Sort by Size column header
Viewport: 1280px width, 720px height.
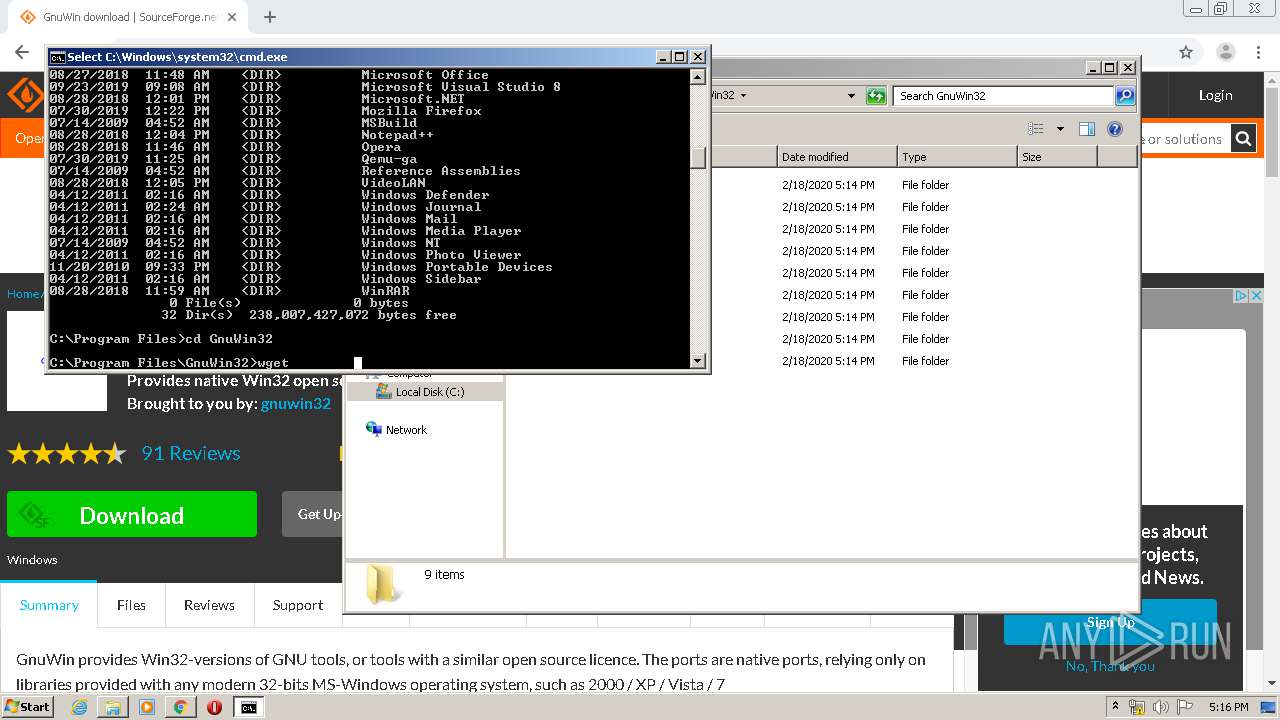coord(1057,157)
